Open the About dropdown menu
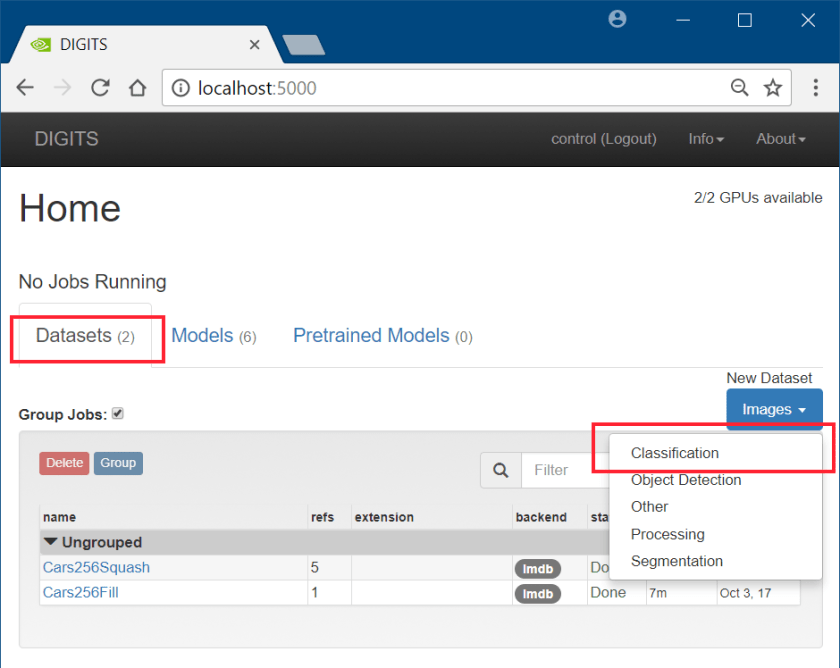Screen dimensions: 840x668 (780, 139)
